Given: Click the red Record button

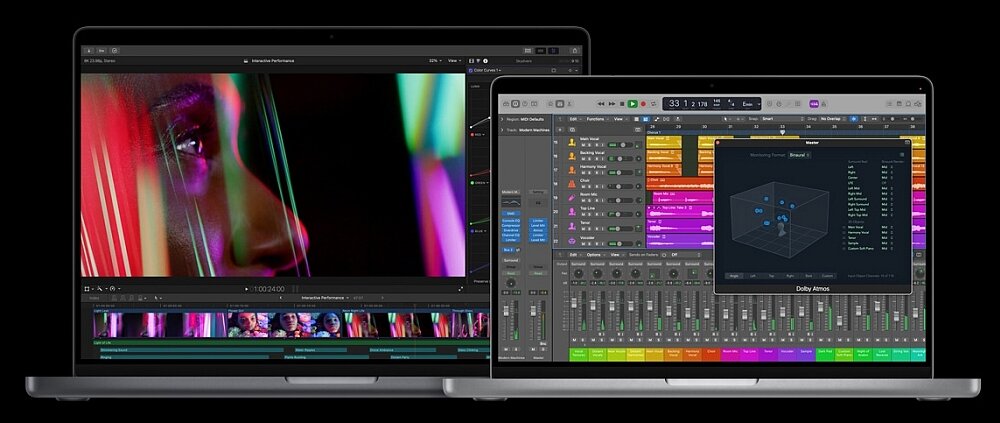Looking at the screenshot, I should pyautogui.click(x=642, y=103).
